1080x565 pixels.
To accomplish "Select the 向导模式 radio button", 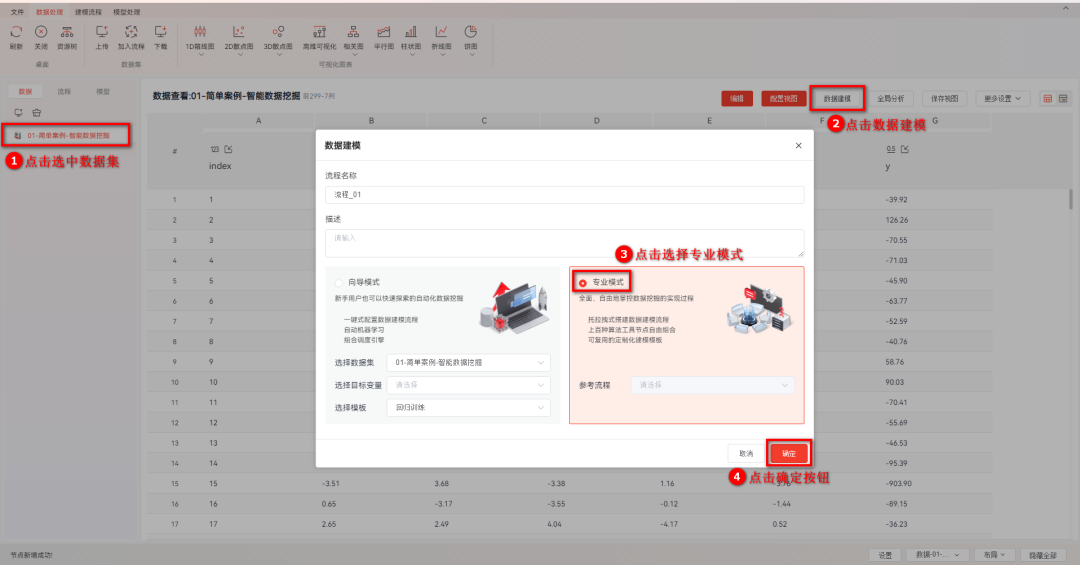I will point(339,282).
